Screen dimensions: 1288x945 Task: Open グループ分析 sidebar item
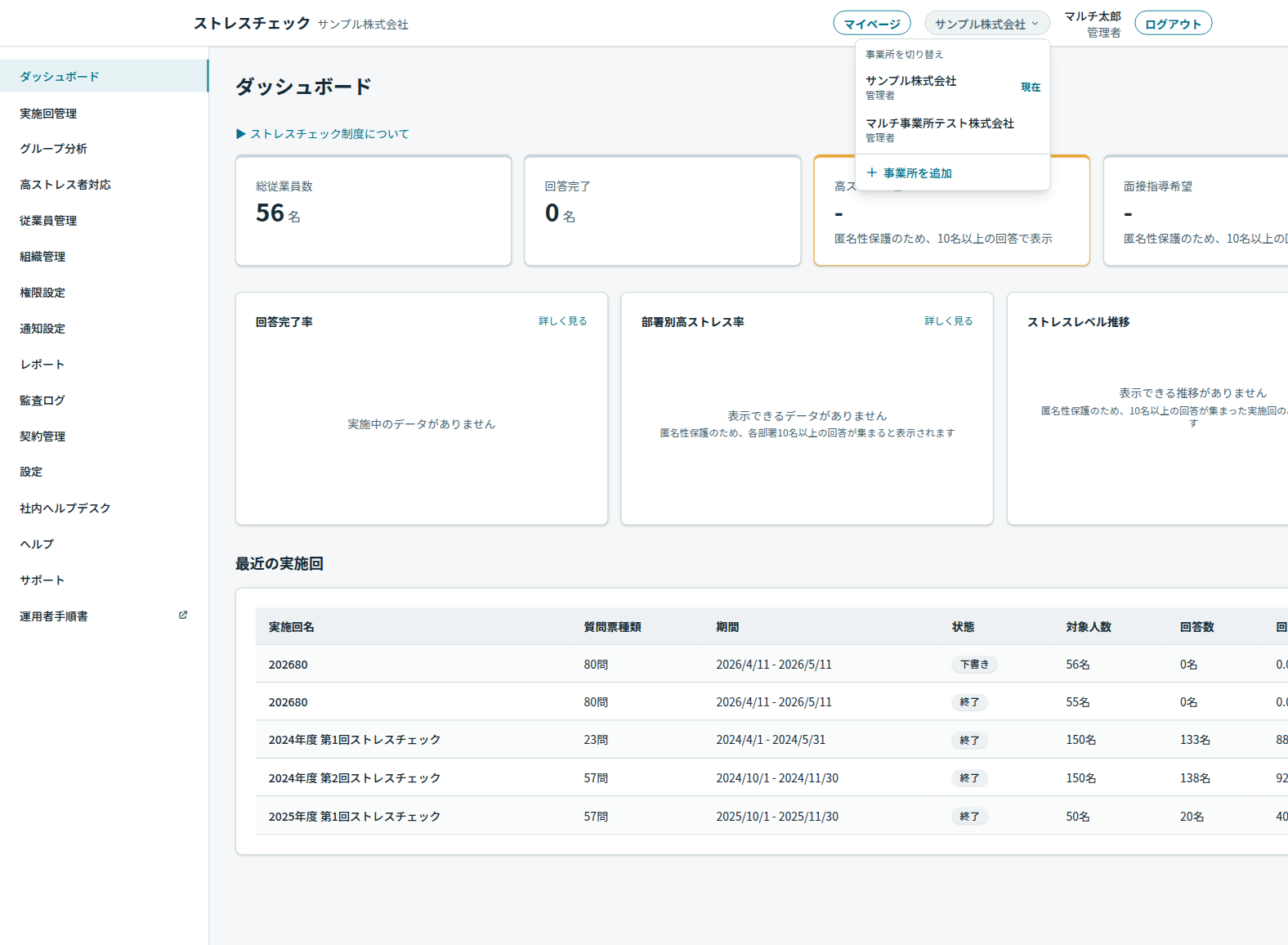[x=104, y=149]
